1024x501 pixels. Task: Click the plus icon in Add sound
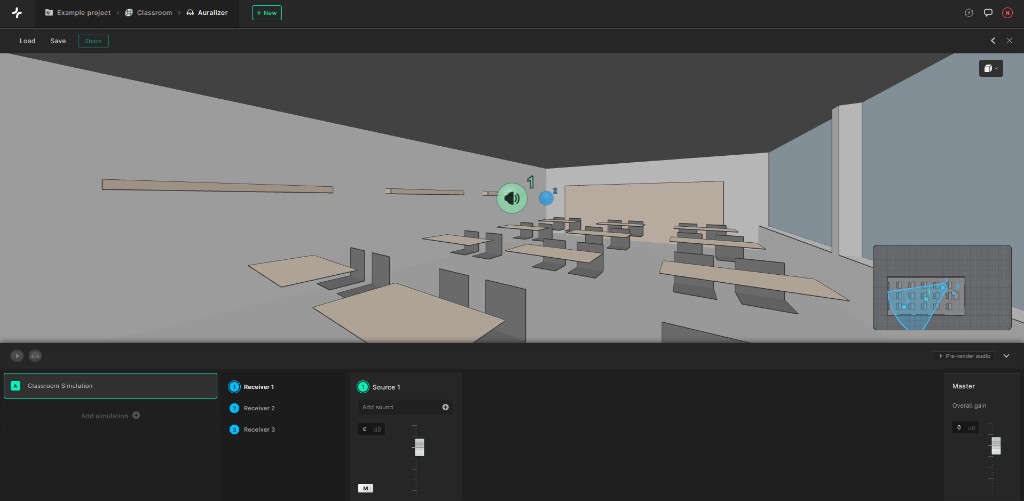tap(445, 407)
